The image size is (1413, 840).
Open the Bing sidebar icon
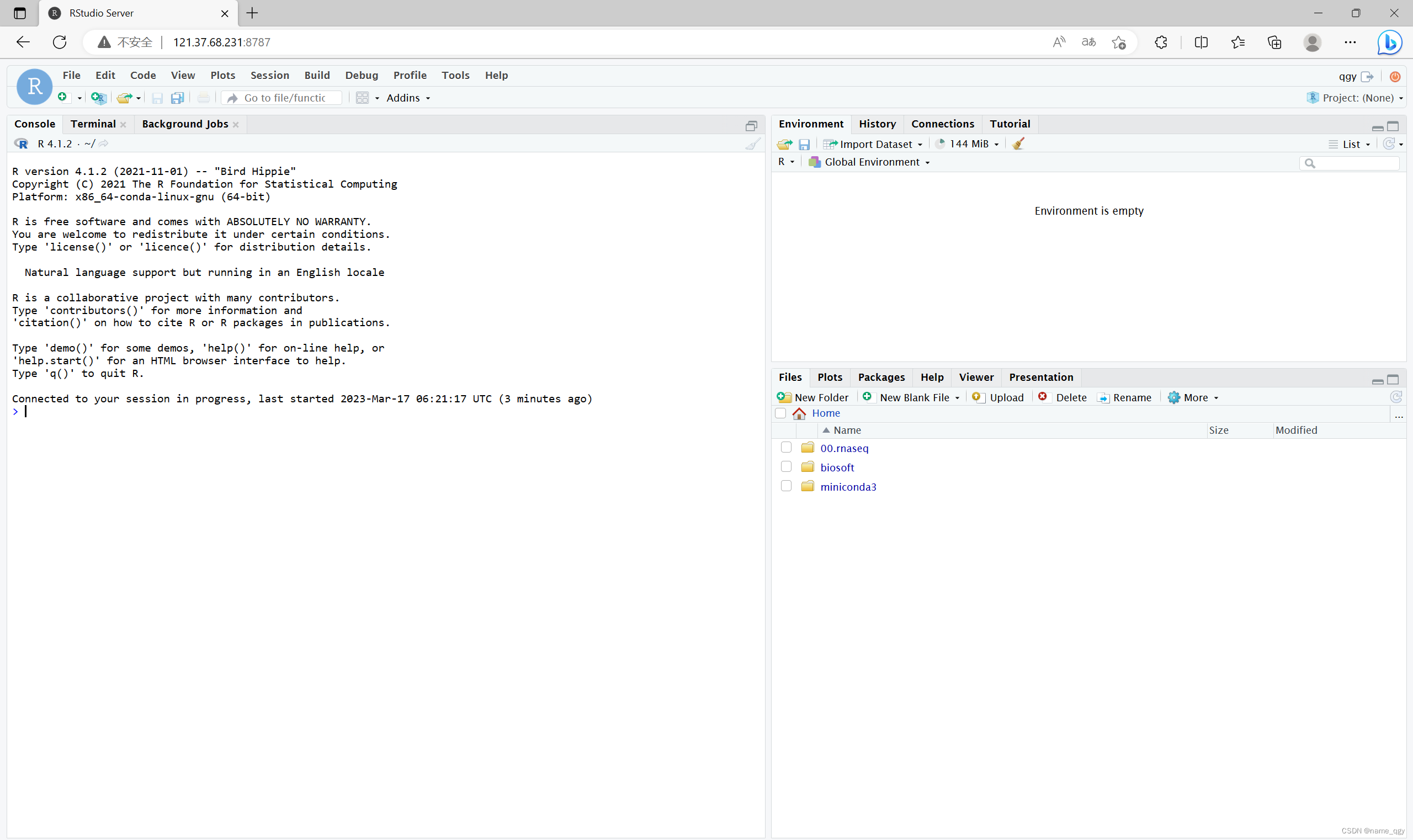pos(1389,42)
